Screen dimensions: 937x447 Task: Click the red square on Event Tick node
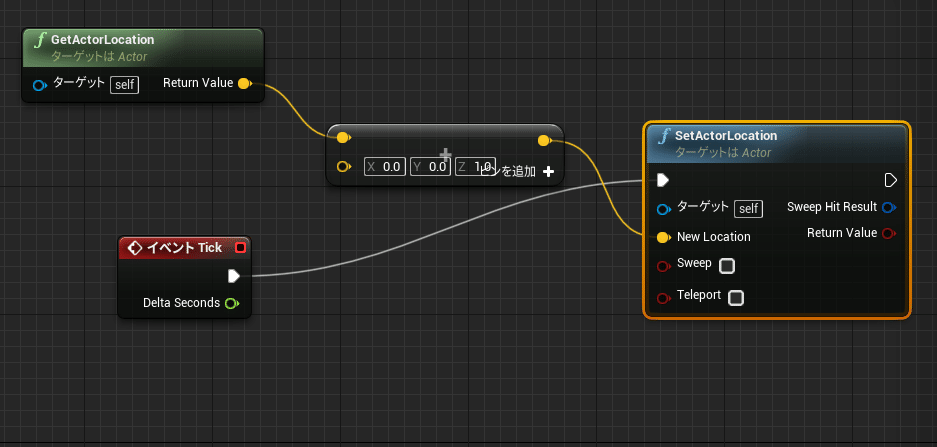pyautogui.click(x=241, y=247)
